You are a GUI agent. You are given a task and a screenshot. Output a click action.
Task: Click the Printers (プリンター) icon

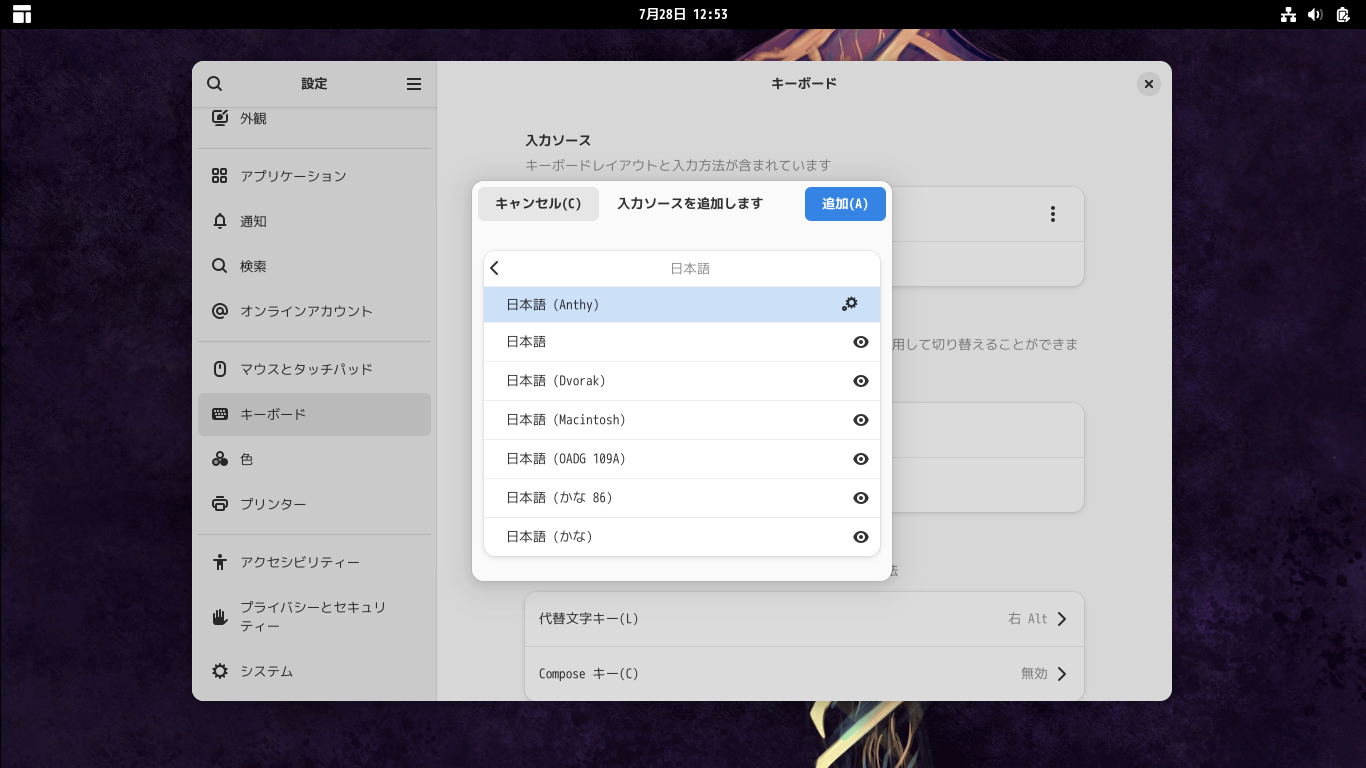(x=220, y=504)
